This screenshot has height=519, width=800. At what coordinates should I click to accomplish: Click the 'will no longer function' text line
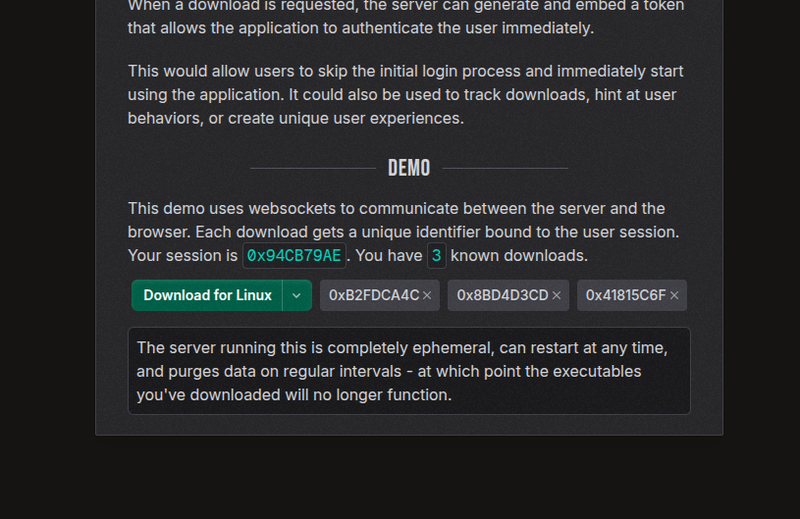[294, 395]
